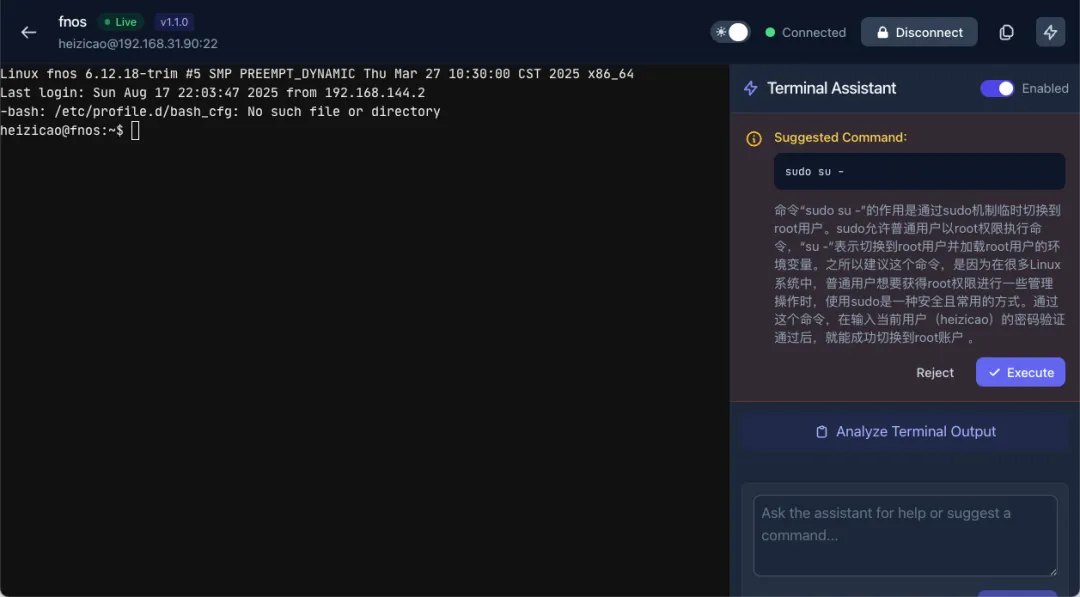Click the Disconnect button
This screenshot has width=1080, height=597.
[x=919, y=32]
